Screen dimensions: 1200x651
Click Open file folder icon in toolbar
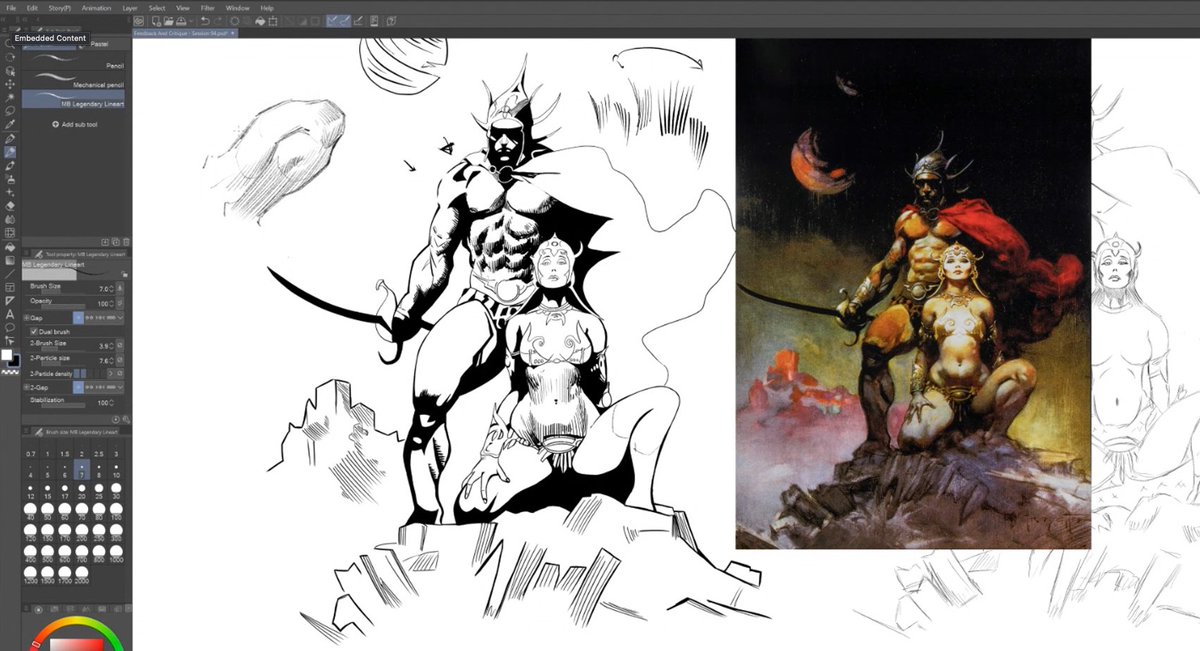[168, 21]
